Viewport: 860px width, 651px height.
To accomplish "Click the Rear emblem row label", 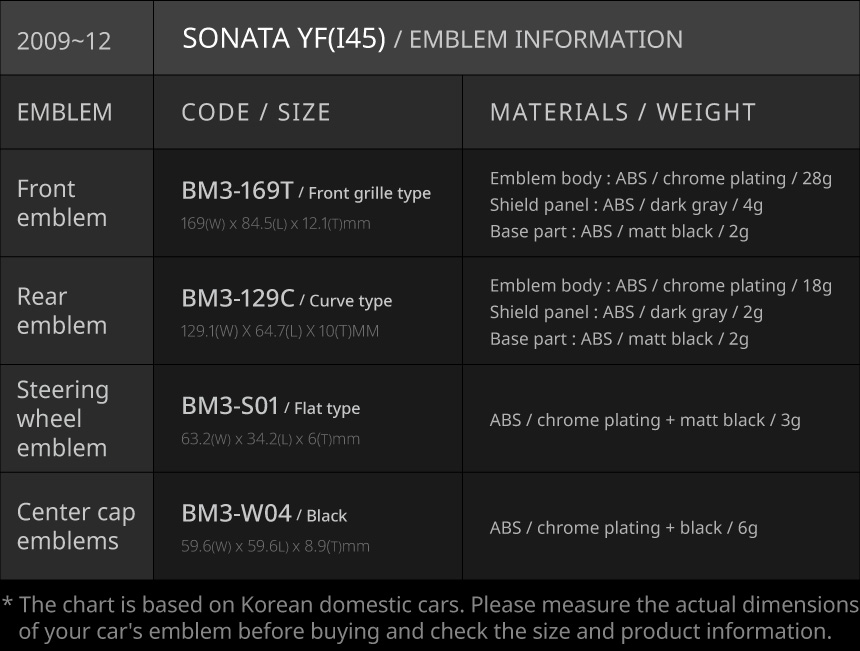I will pyautogui.click(x=62, y=311).
